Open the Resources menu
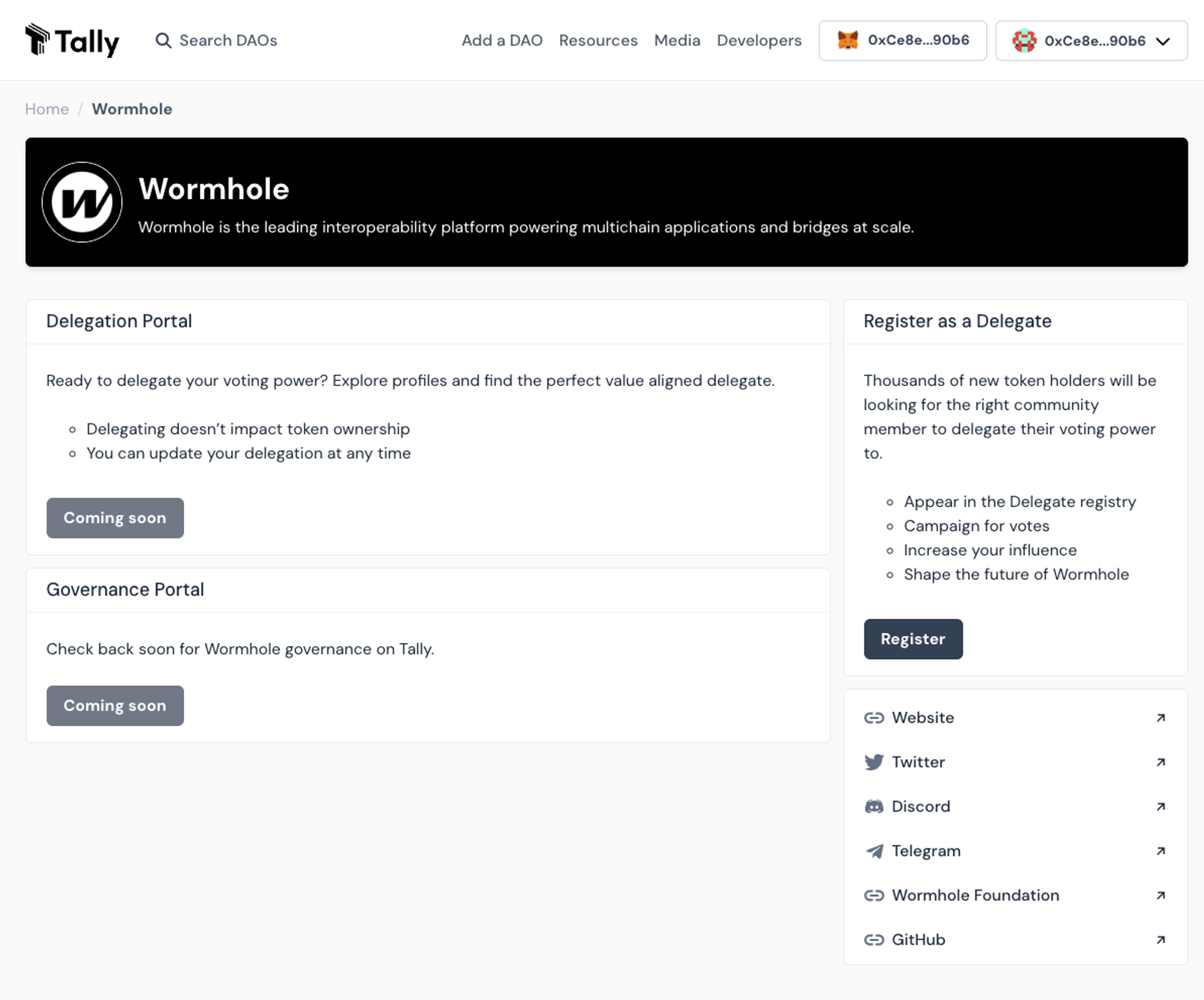 598,40
